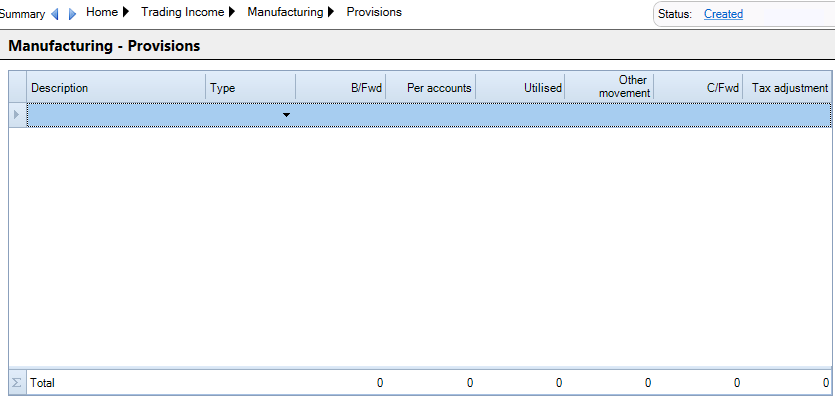Open the Created status link
The width and height of the screenshot is (835, 400).
click(x=723, y=14)
